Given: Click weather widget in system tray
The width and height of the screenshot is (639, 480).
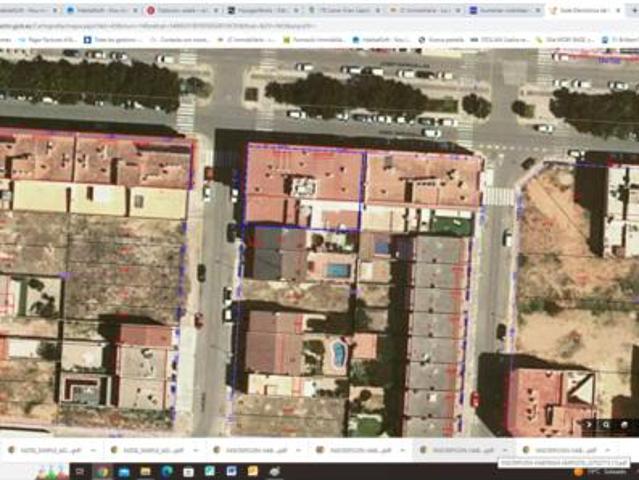Looking at the screenshot, I should click(x=600, y=472).
